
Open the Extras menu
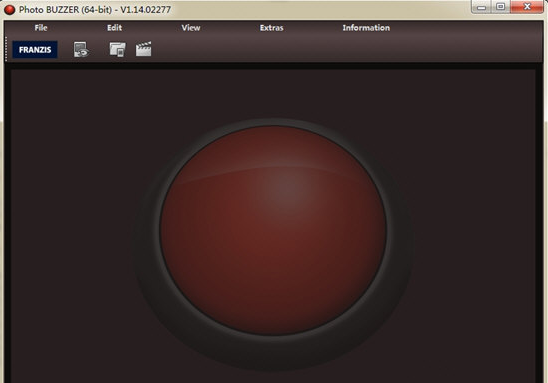click(271, 28)
